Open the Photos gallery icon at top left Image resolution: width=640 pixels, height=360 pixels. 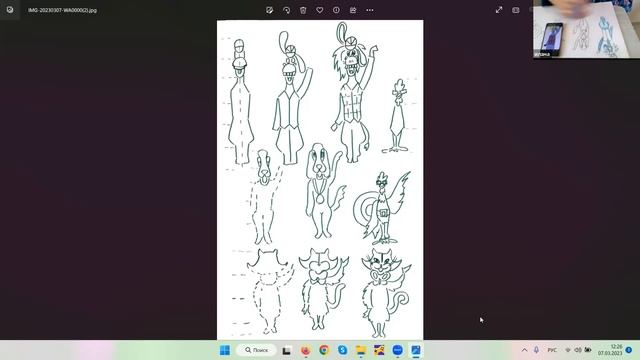pos(10,10)
